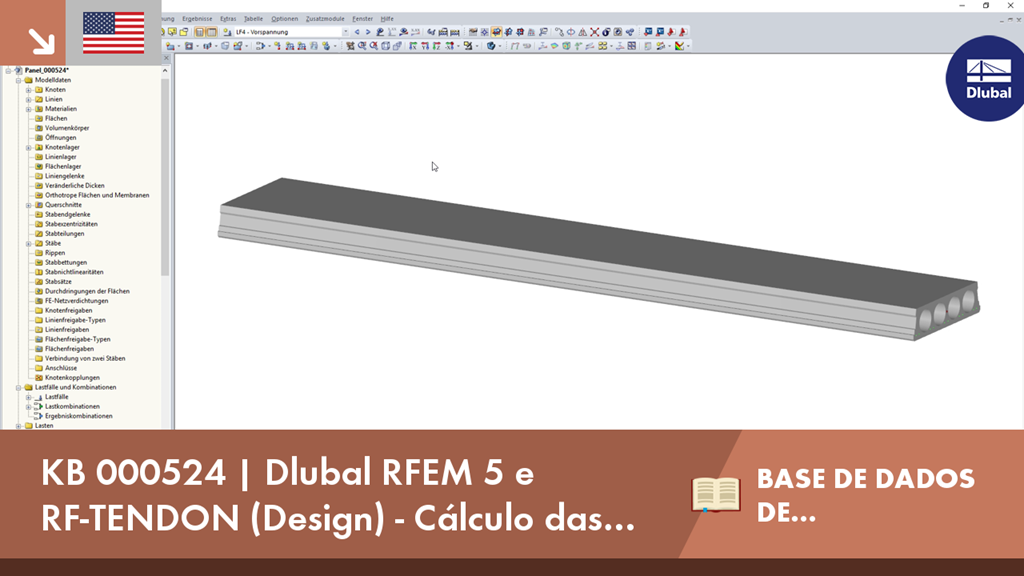Click the Materialien folder icon

[x=39, y=109]
